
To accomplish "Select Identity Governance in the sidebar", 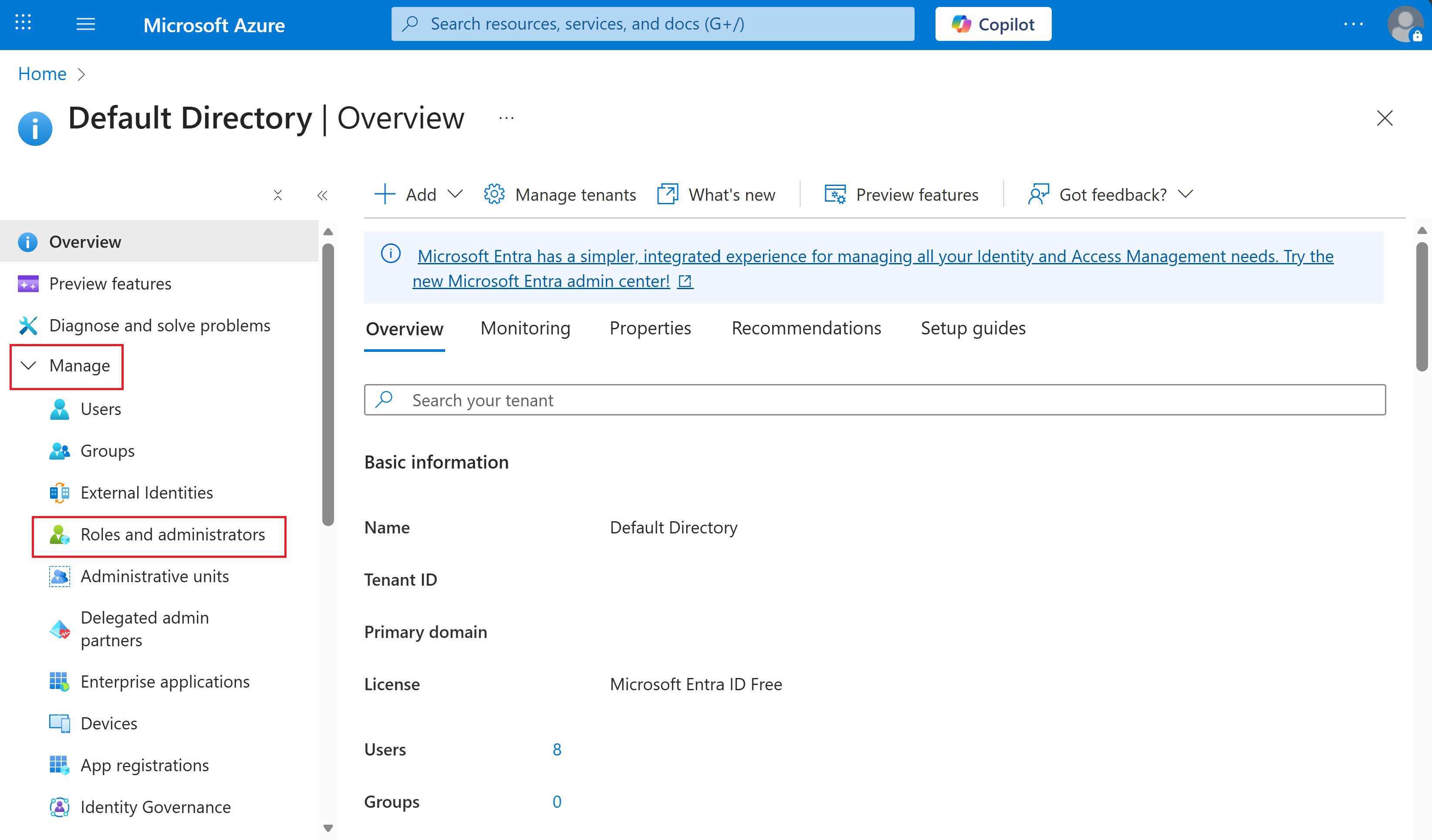I will pos(155,807).
